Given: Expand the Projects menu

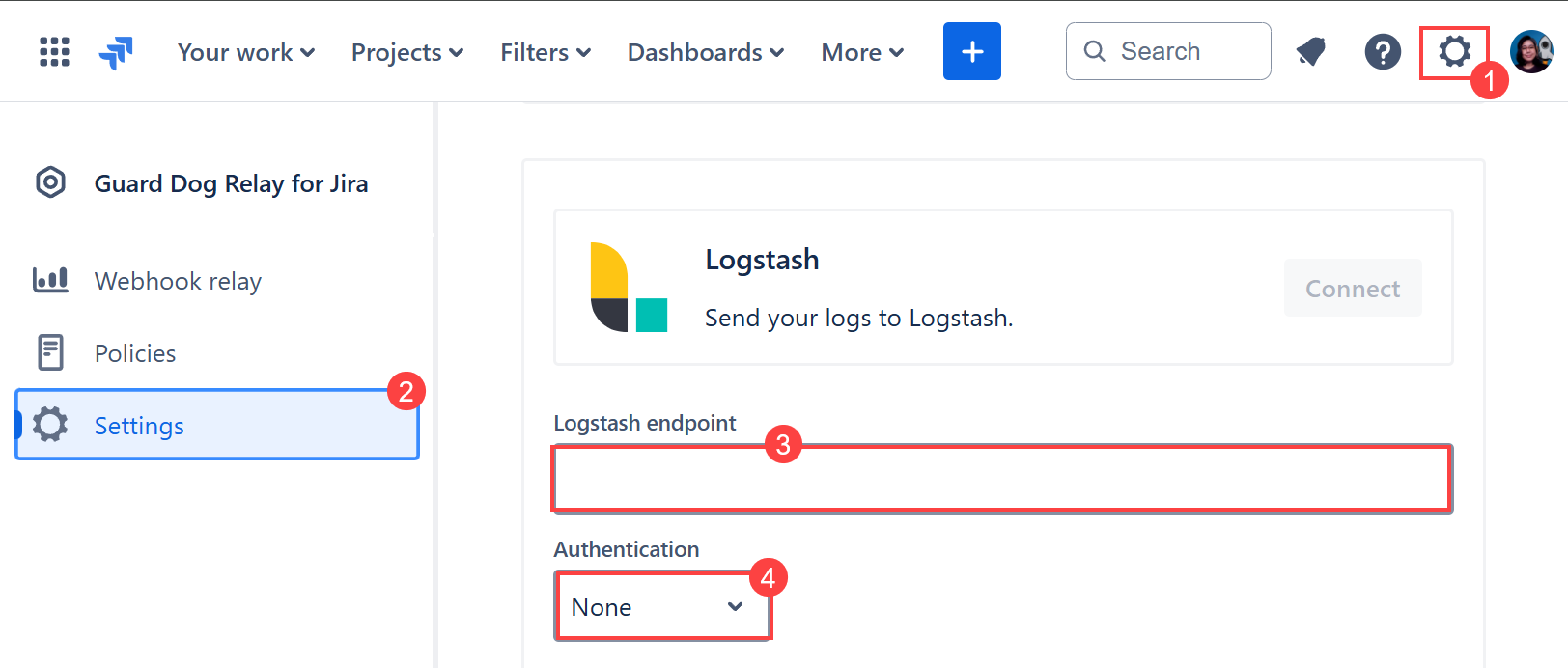Looking at the screenshot, I should [407, 52].
